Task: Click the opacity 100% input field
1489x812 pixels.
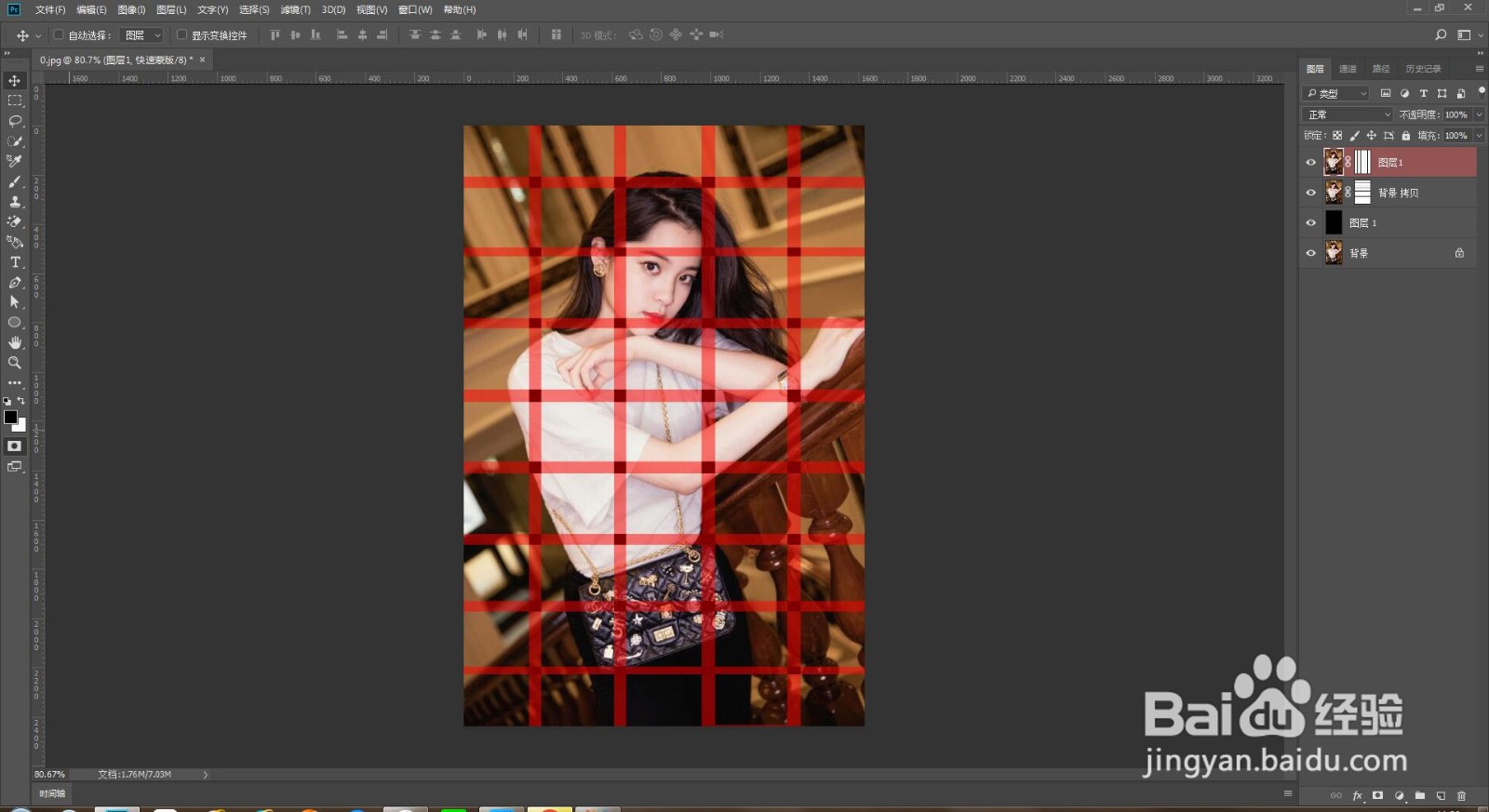Action: [1456, 114]
